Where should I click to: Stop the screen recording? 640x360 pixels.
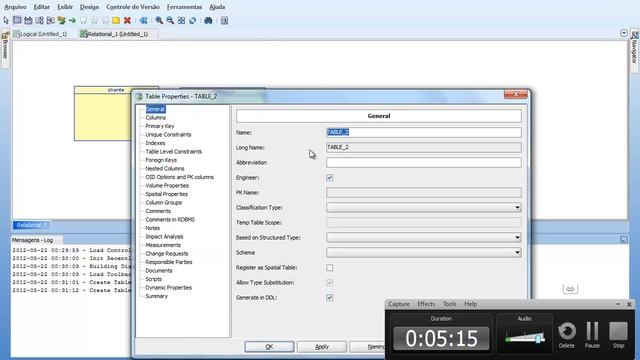point(618,335)
